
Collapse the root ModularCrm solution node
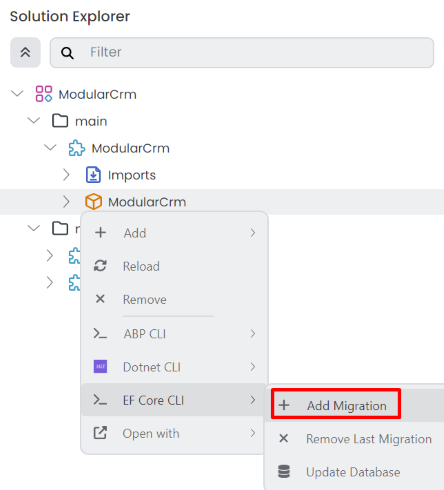tap(17, 94)
